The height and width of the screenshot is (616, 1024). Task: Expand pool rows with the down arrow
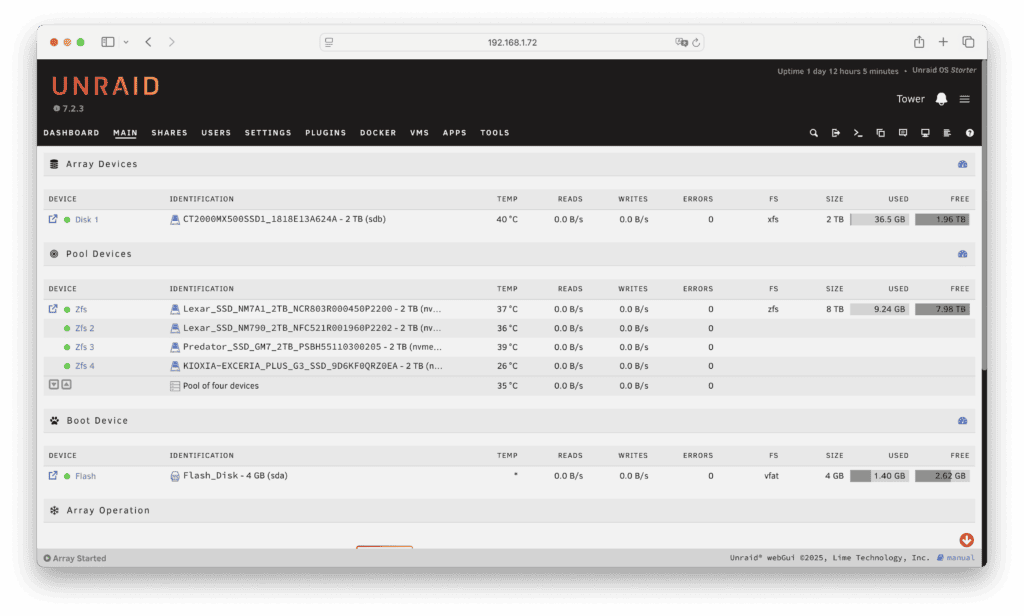[54, 385]
